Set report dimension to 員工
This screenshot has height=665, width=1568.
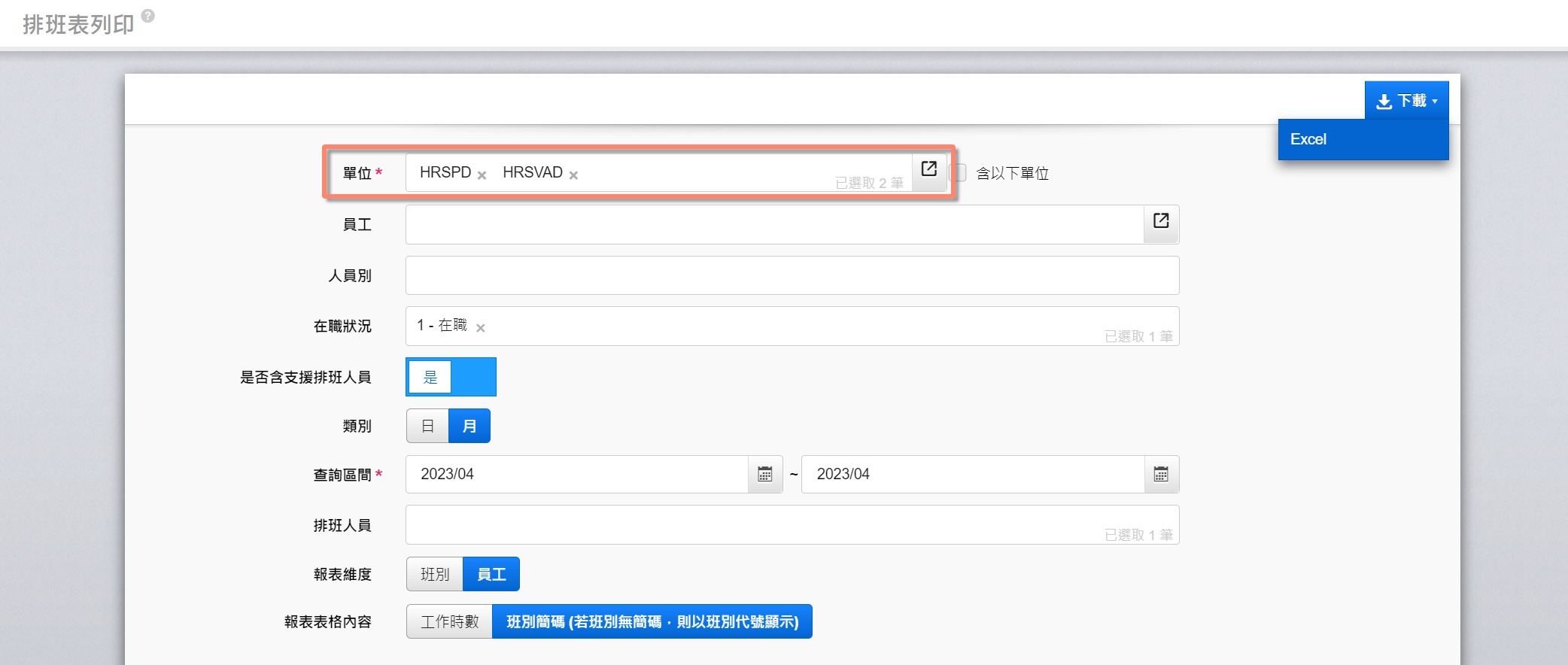click(x=491, y=575)
